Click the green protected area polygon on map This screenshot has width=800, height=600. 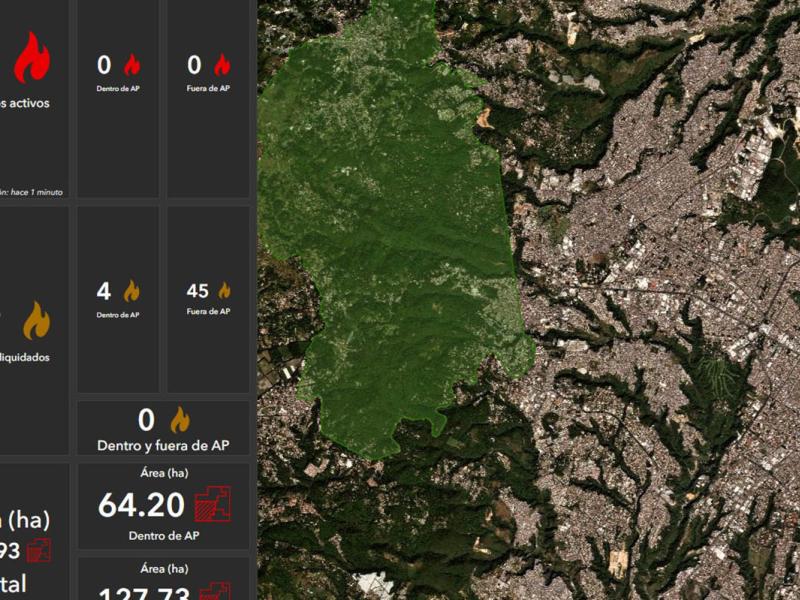click(390, 250)
